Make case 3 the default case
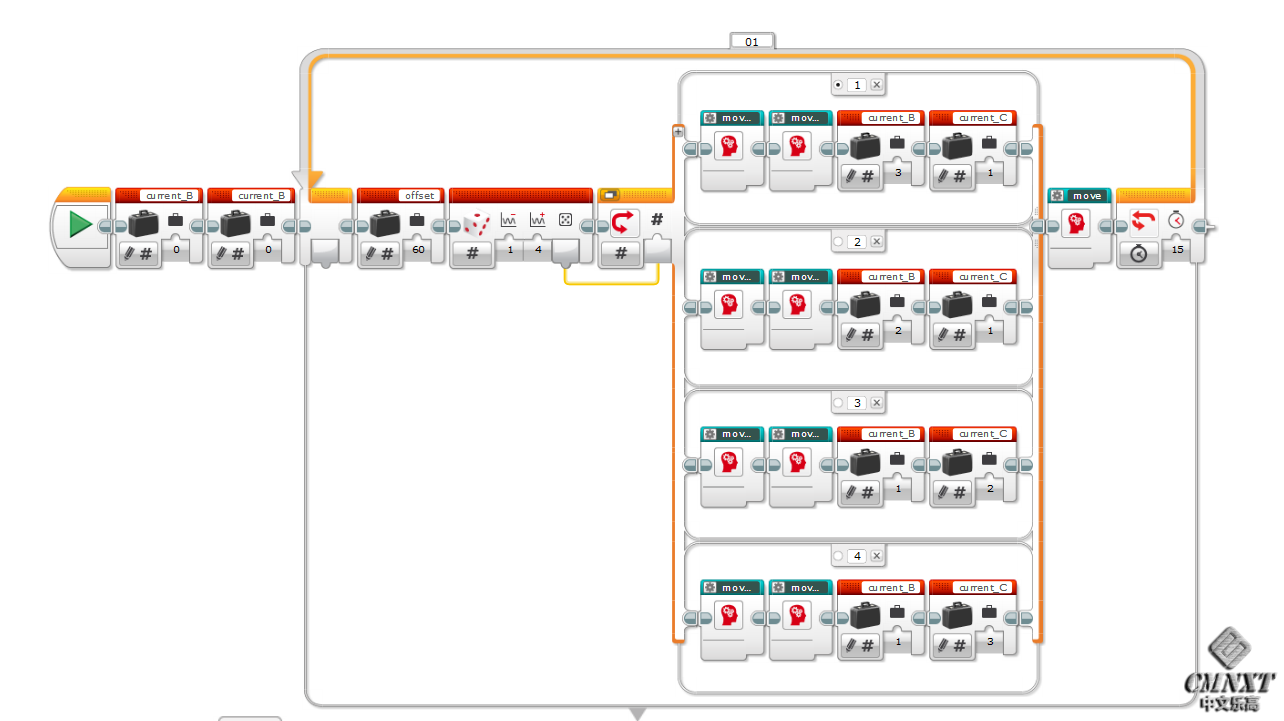The image size is (1284, 721). tap(838, 403)
